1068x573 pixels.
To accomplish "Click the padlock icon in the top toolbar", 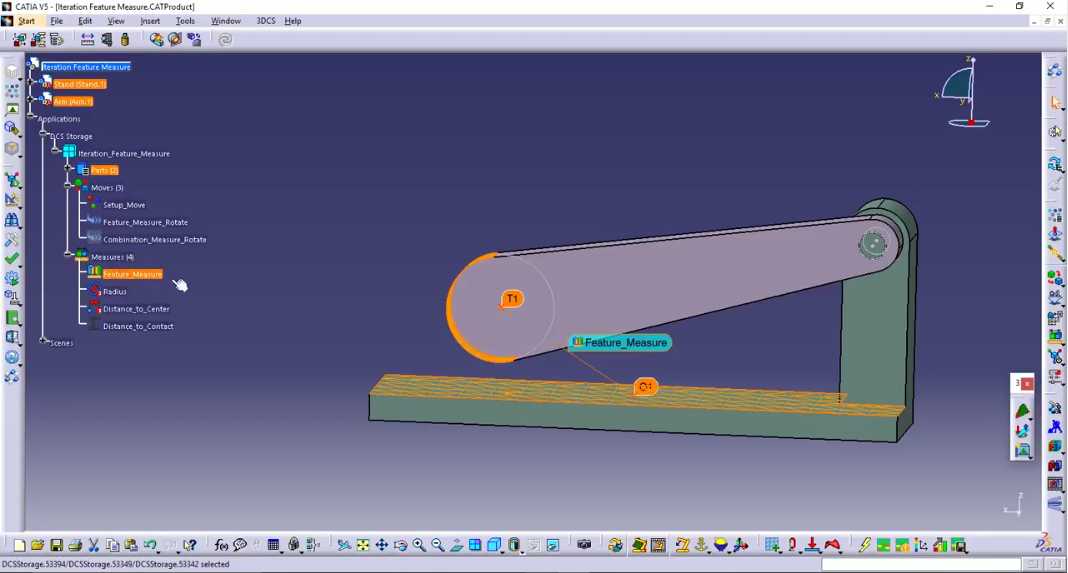I will pos(125,40).
